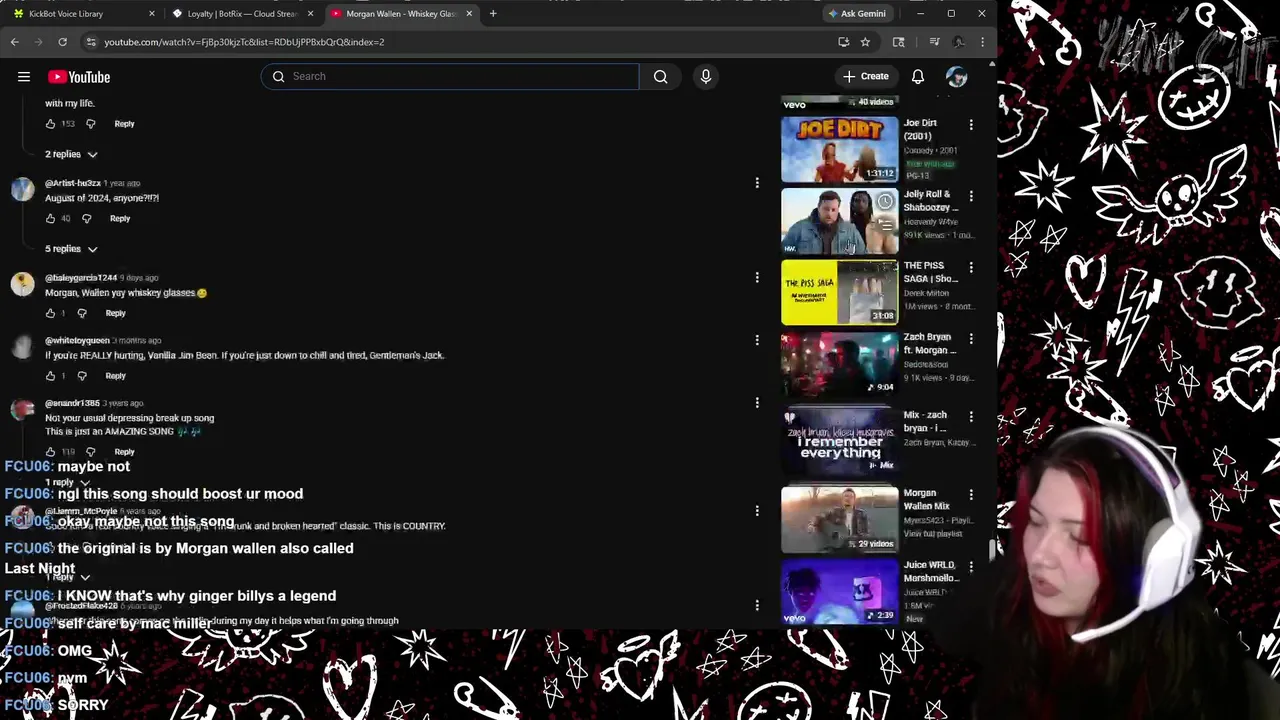Viewport: 1280px width, 720px height.
Task: Open more actions for Zach Bryan video
Action: click(x=971, y=339)
